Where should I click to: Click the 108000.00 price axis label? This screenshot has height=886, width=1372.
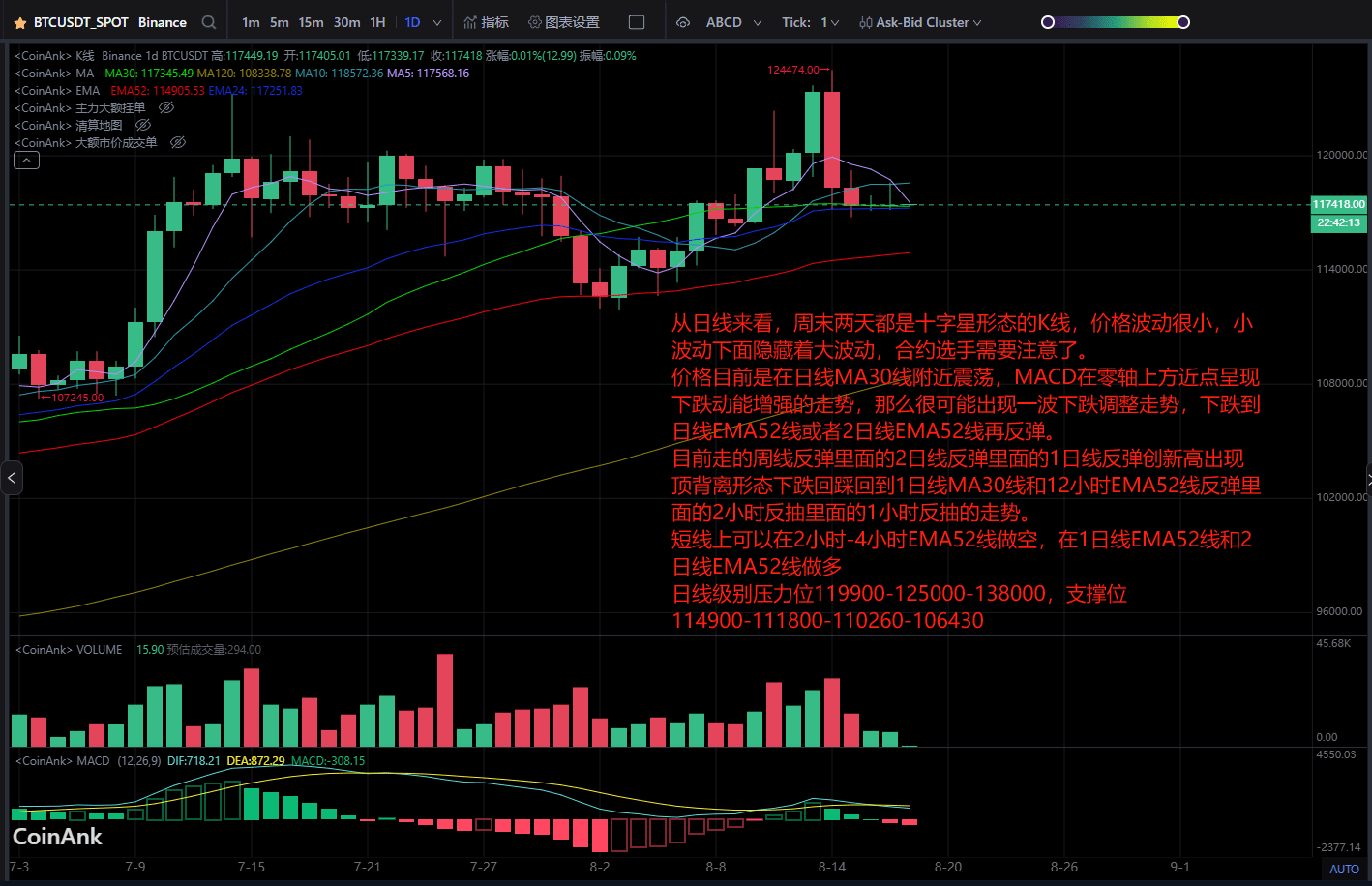pos(1342,383)
